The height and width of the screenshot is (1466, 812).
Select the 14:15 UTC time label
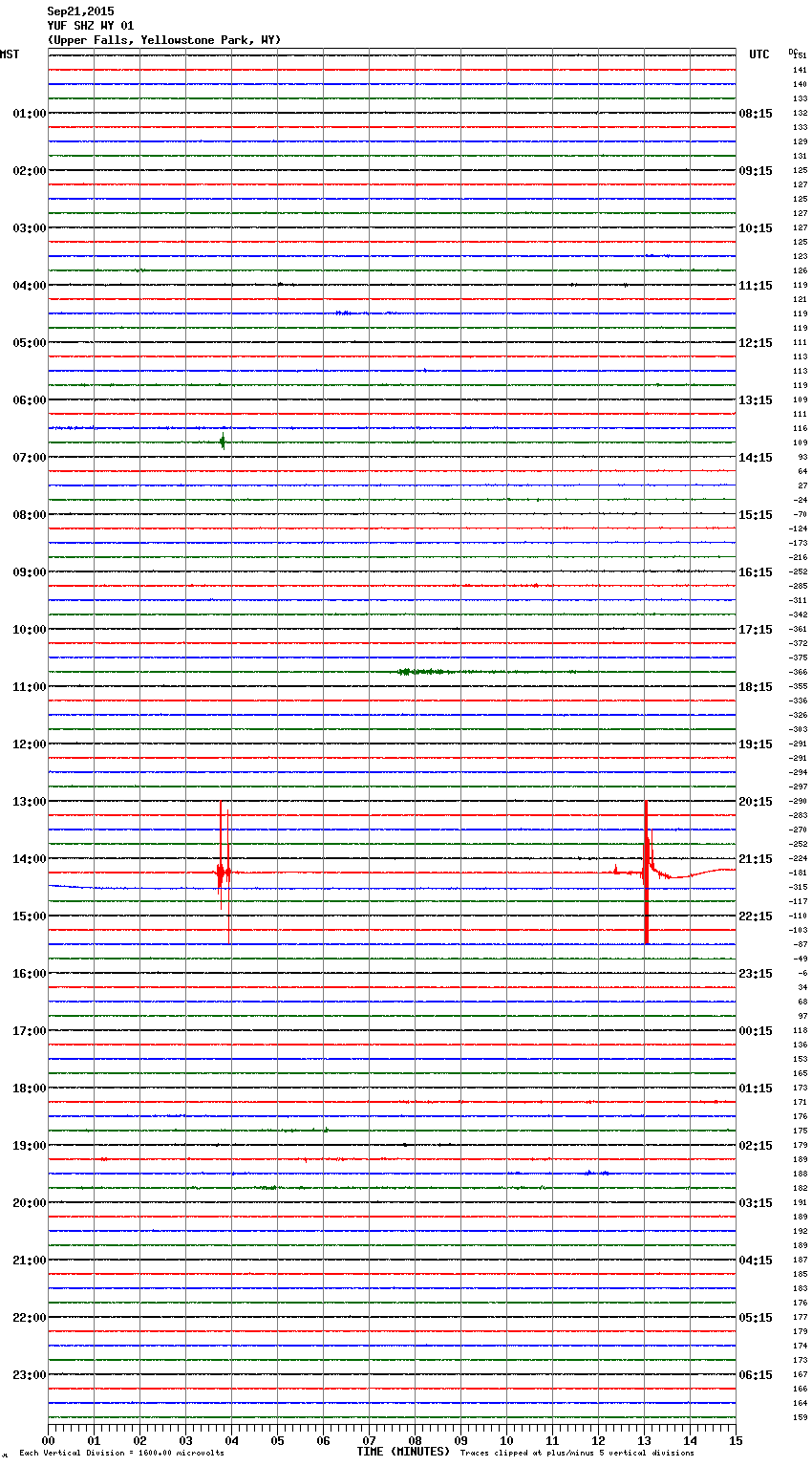(x=756, y=458)
